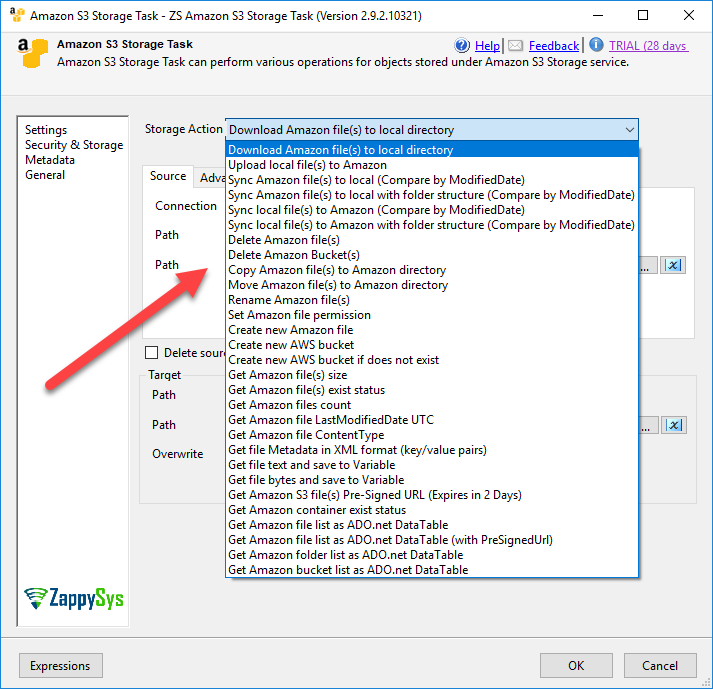Screen dimensions: 713x689
Task: Choose Sync local file(s) to Amazon (Compare by ModifiedDate)
Action: point(432,210)
